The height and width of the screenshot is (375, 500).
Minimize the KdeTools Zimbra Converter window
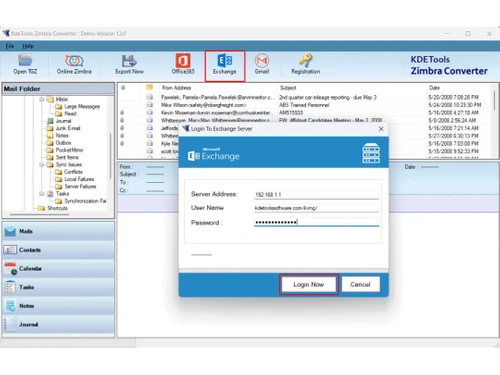click(x=447, y=33)
